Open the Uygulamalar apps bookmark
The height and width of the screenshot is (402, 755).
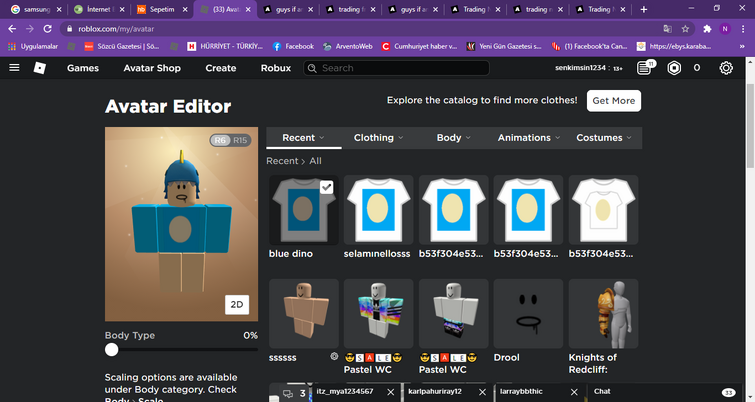point(33,46)
